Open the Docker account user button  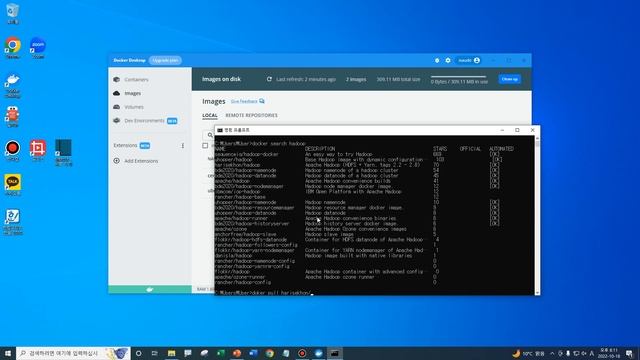[x=469, y=60]
